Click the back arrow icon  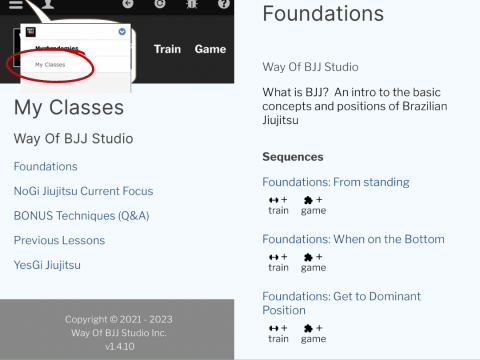(x=128, y=4)
